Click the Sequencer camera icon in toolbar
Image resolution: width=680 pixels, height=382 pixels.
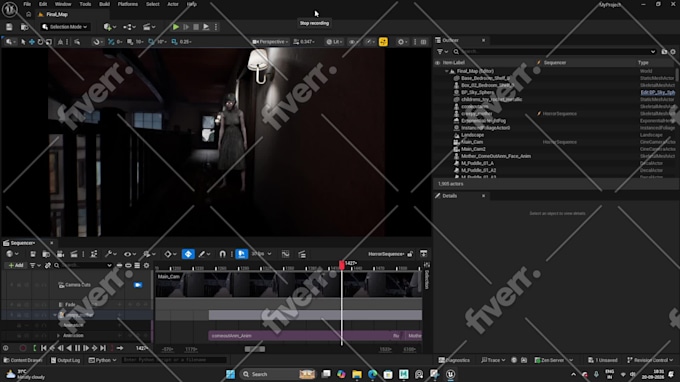pos(60,254)
